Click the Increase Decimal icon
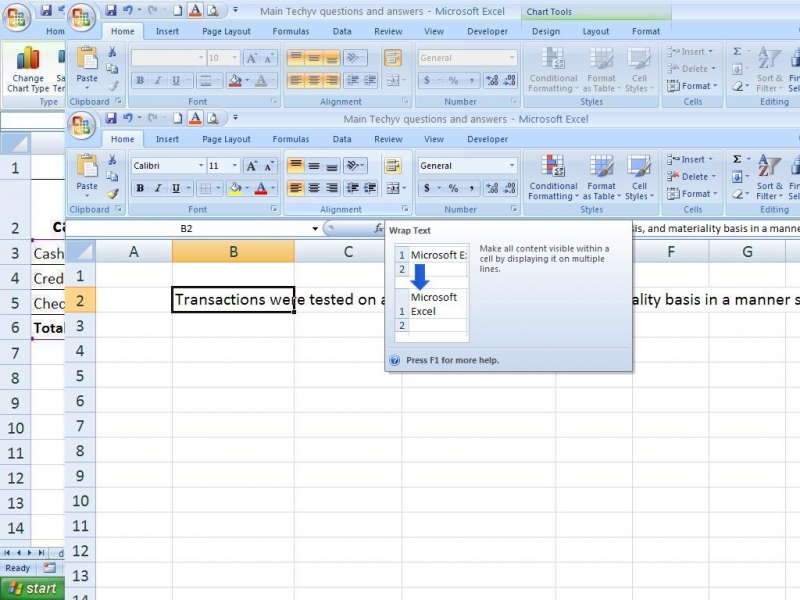Viewport: 800px width, 600px height. coord(492,186)
